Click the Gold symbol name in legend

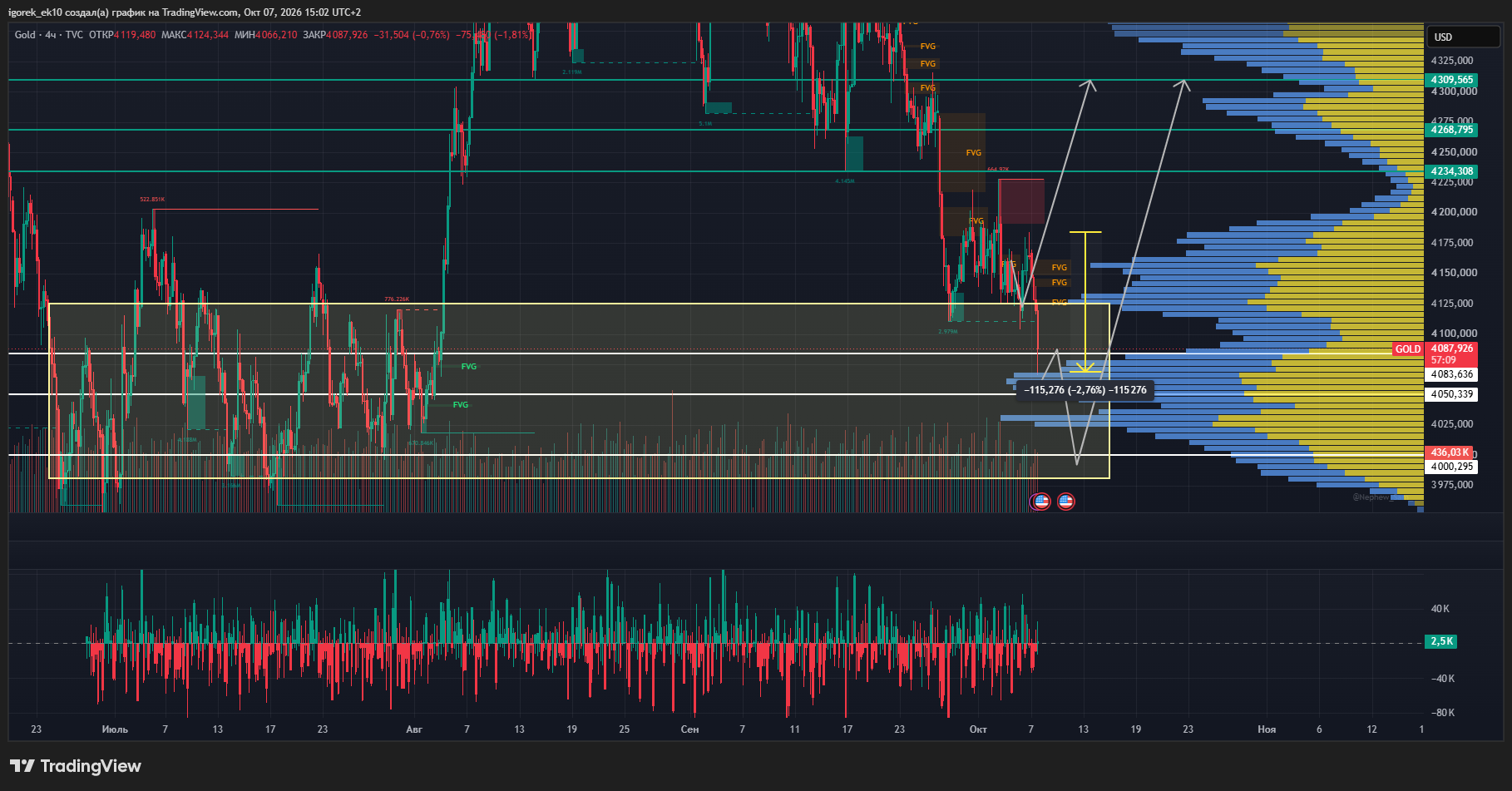(25, 35)
